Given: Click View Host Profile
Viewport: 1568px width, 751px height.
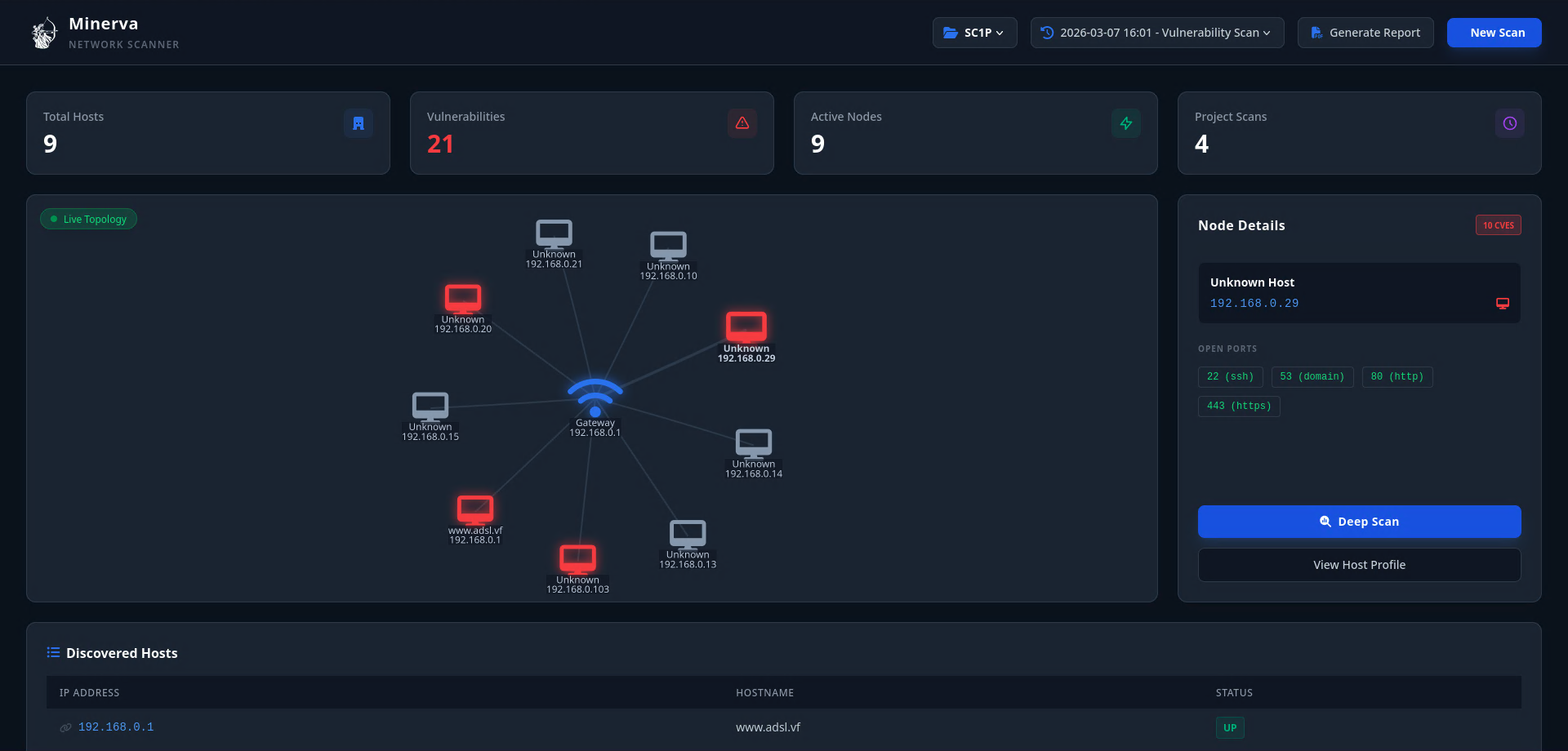Looking at the screenshot, I should pyautogui.click(x=1358, y=564).
